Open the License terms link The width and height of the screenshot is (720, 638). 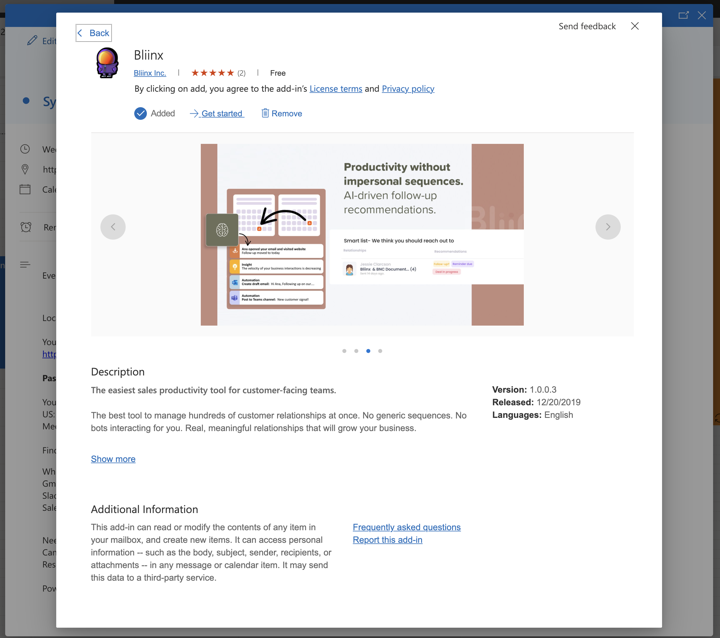tap(336, 89)
